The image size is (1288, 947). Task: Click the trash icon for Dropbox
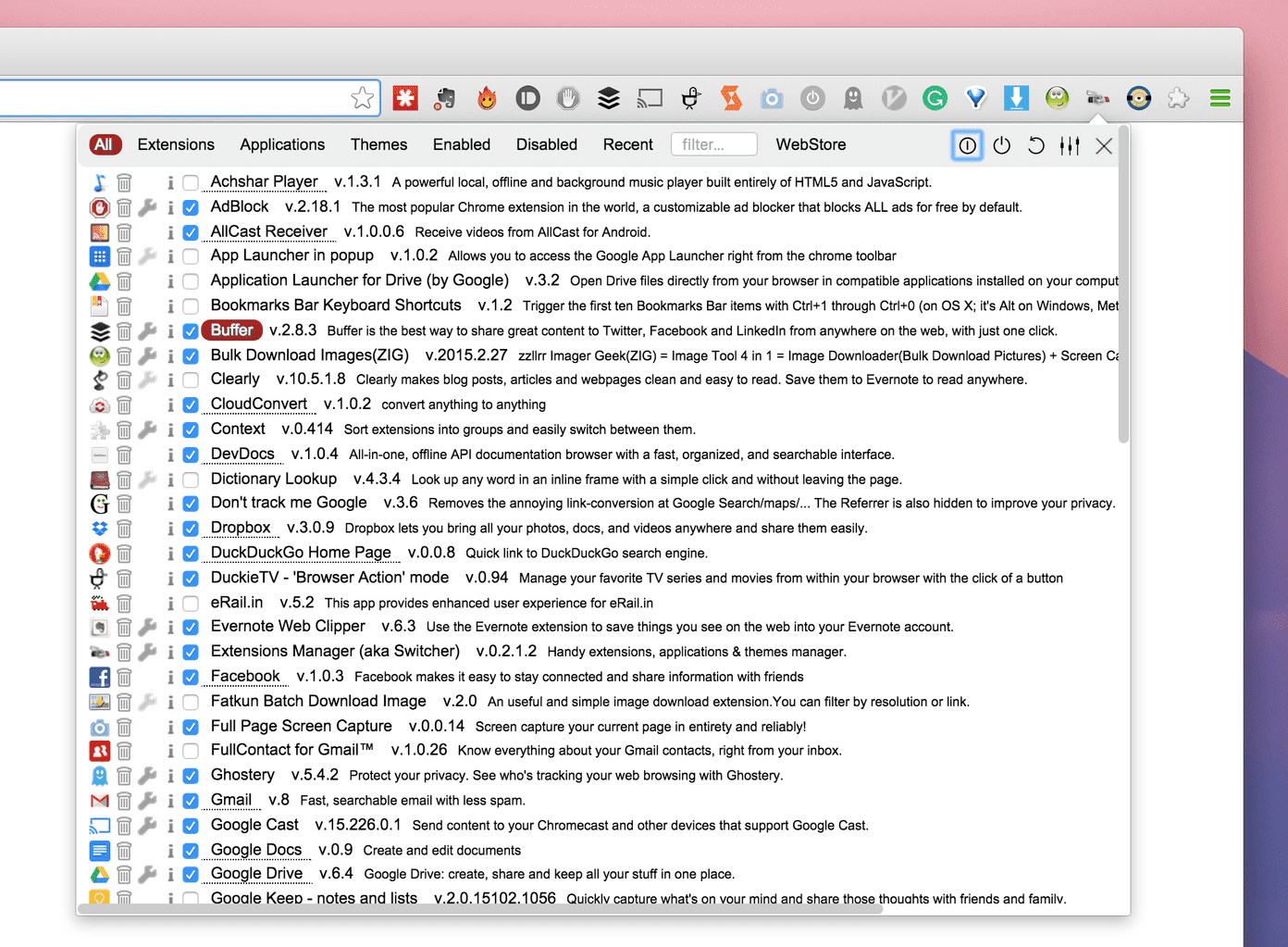(x=124, y=529)
